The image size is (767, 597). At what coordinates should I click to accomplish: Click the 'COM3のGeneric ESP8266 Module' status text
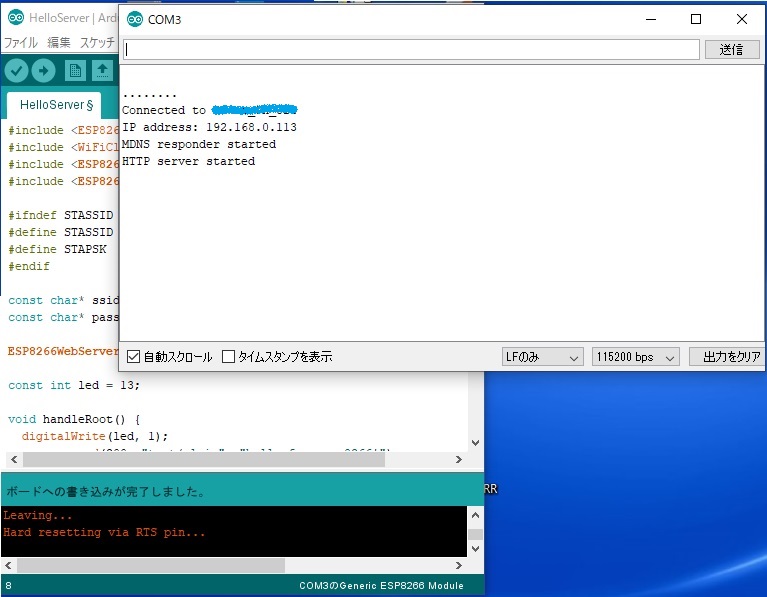pyautogui.click(x=382, y=586)
